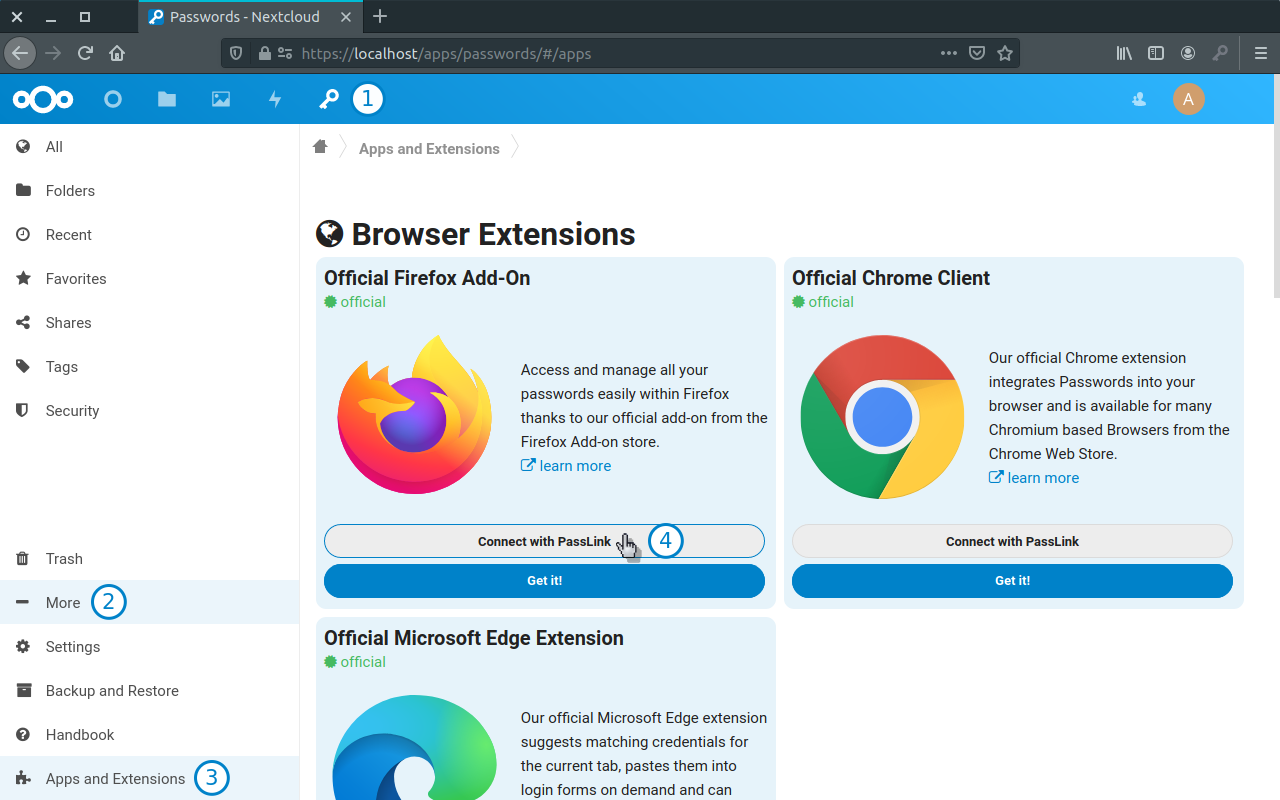The image size is (1280, 800).
Task: Click Apps and Extensions breadcrumb
Action: [x=429, y=148]
